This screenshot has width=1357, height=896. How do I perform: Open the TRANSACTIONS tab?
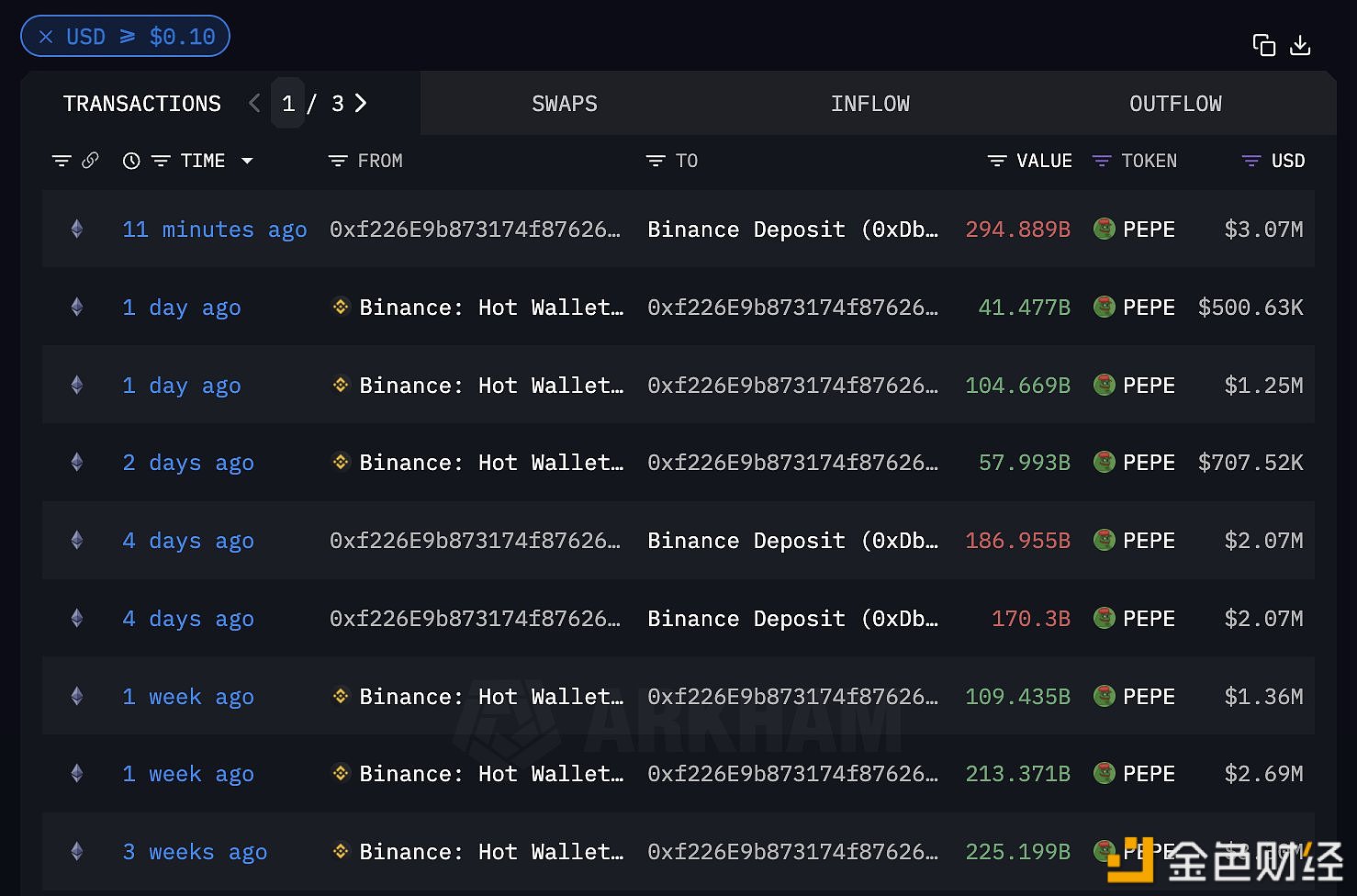coord(142,104)
